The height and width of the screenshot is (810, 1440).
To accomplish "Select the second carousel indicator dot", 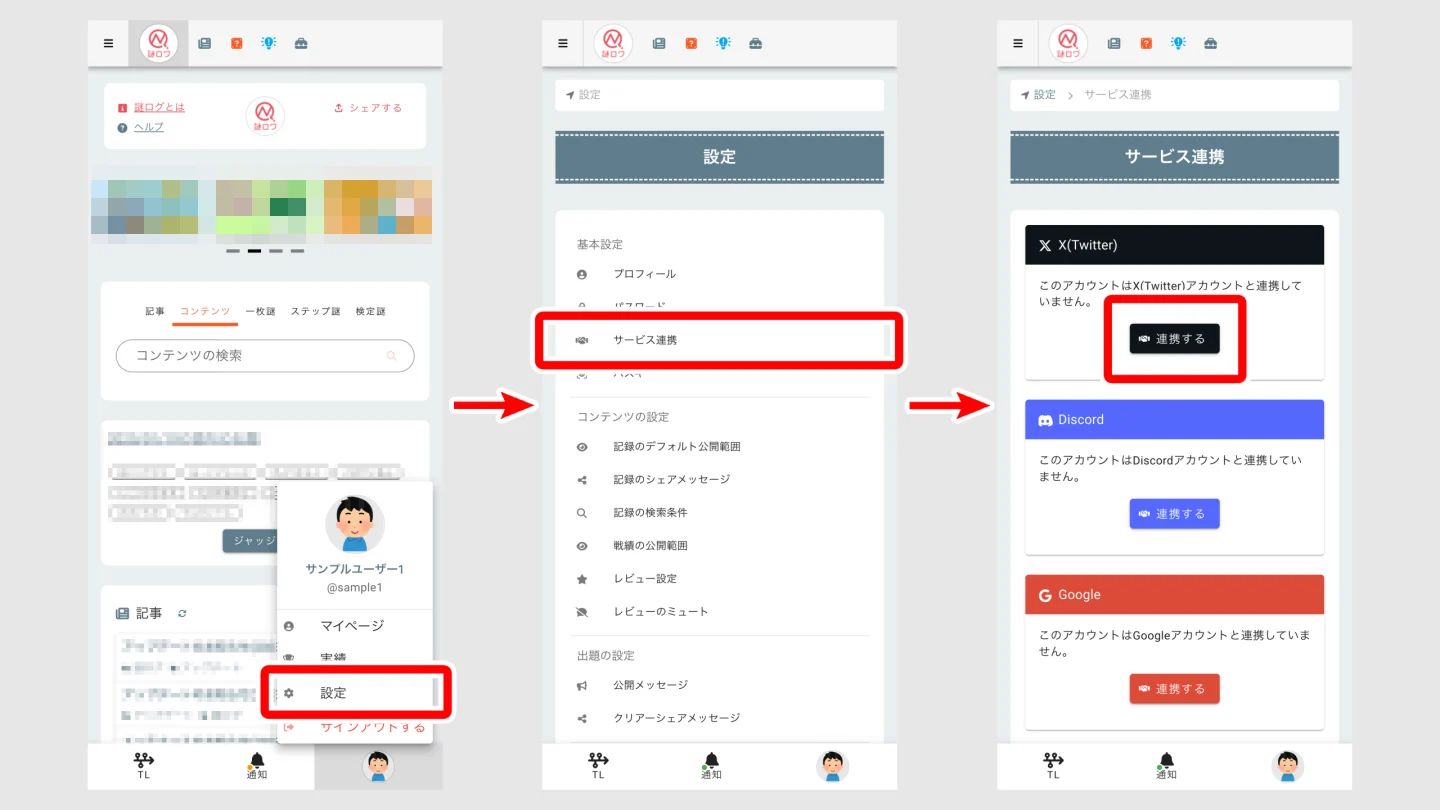I will click(x=253, y=251).
